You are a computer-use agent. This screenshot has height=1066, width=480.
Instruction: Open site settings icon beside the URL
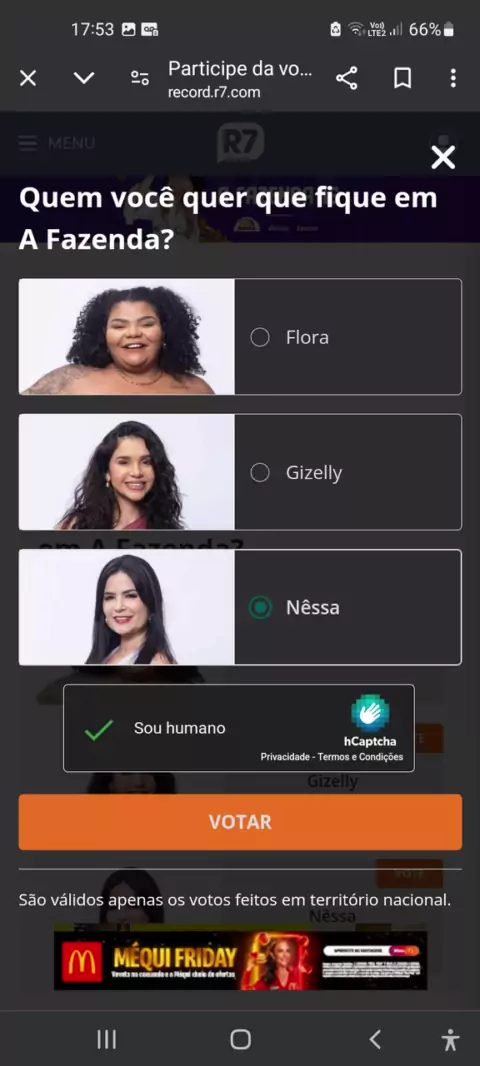pyautogui.click(x=140, y=78)
